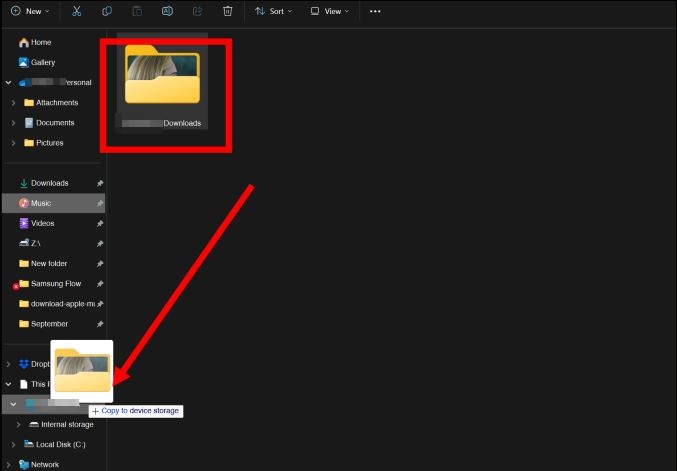Collapse the OneDrive Personal node

pos(8,82)
